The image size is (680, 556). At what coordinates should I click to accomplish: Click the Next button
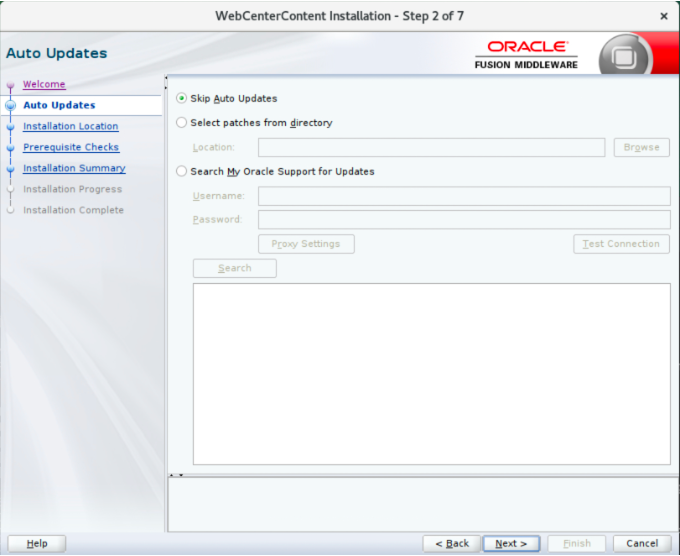pos(511,543)
